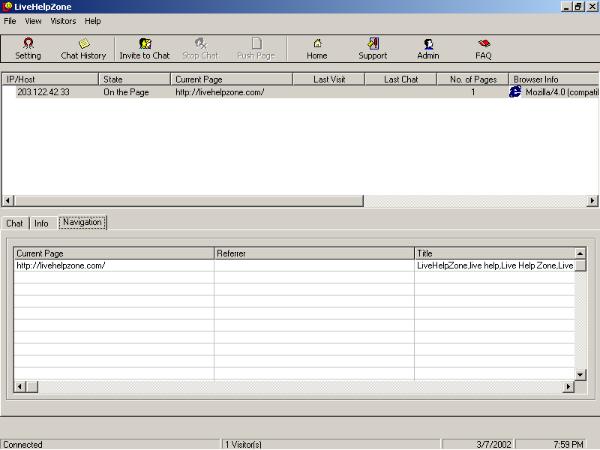Open the View menu
The image size is (600, 450).
click(x=33, y=21)
